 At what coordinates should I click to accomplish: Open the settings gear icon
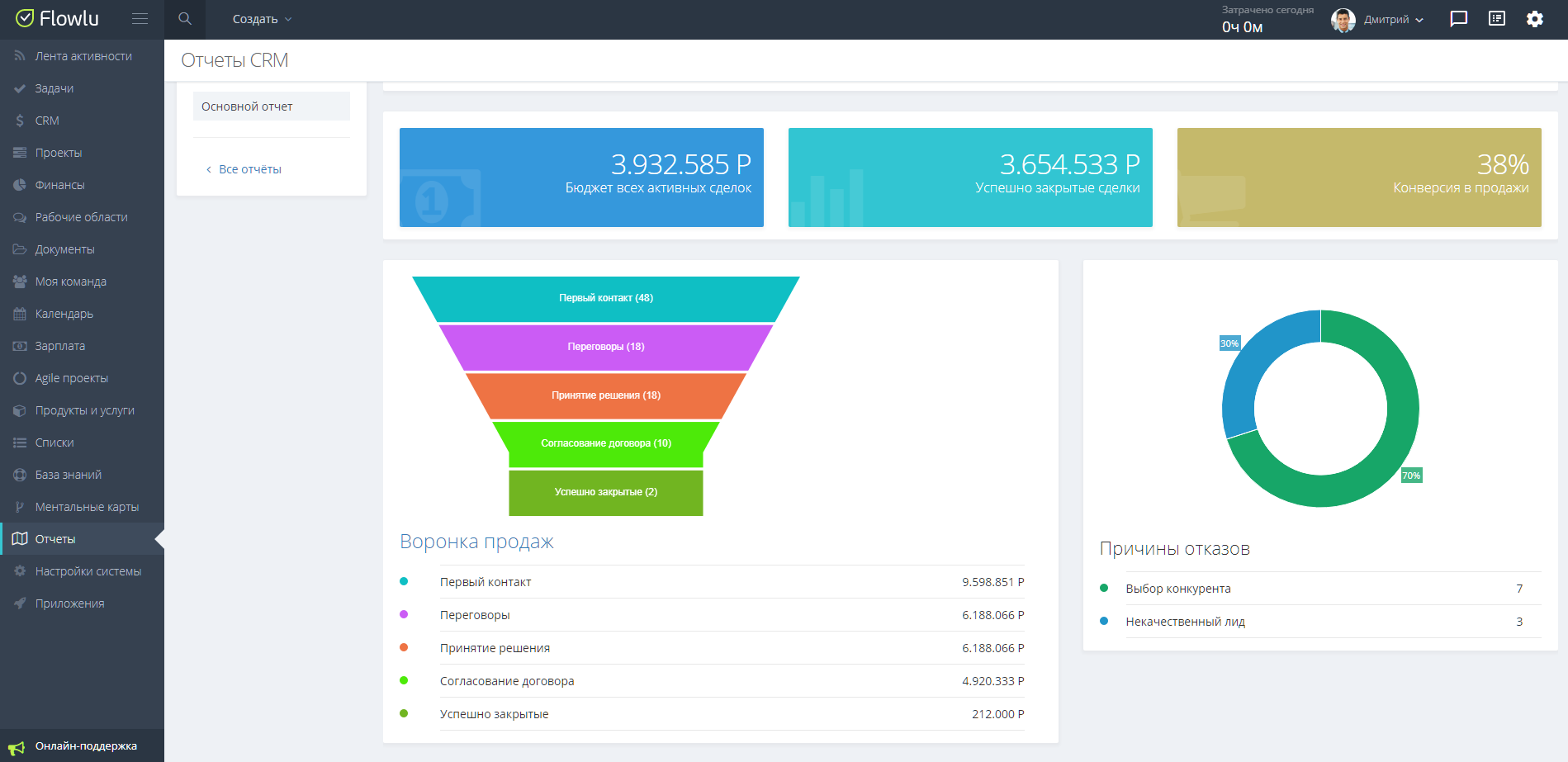(x=1535, y=19)
